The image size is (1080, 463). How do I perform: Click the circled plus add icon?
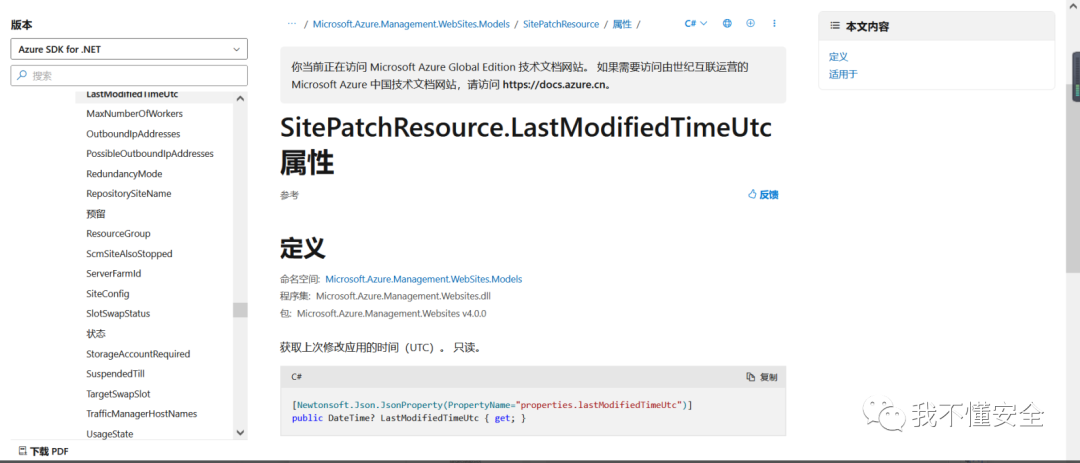click(750, 23)
